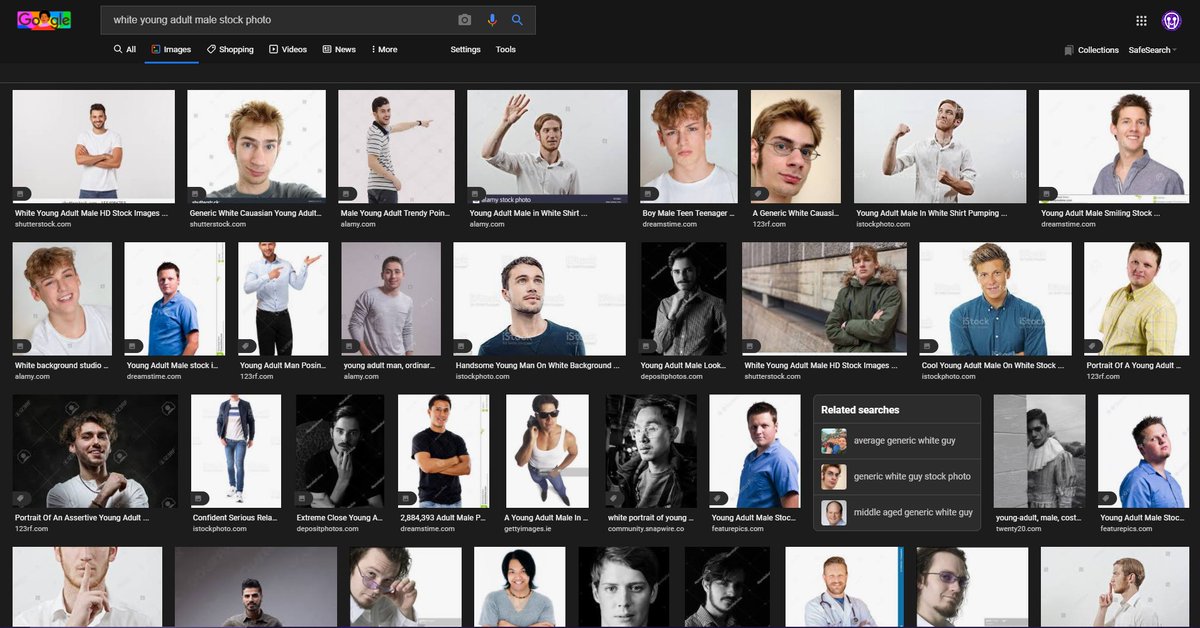
Task: Open related search for middle aged generic white guy
Action: click(x=900, y=513)
